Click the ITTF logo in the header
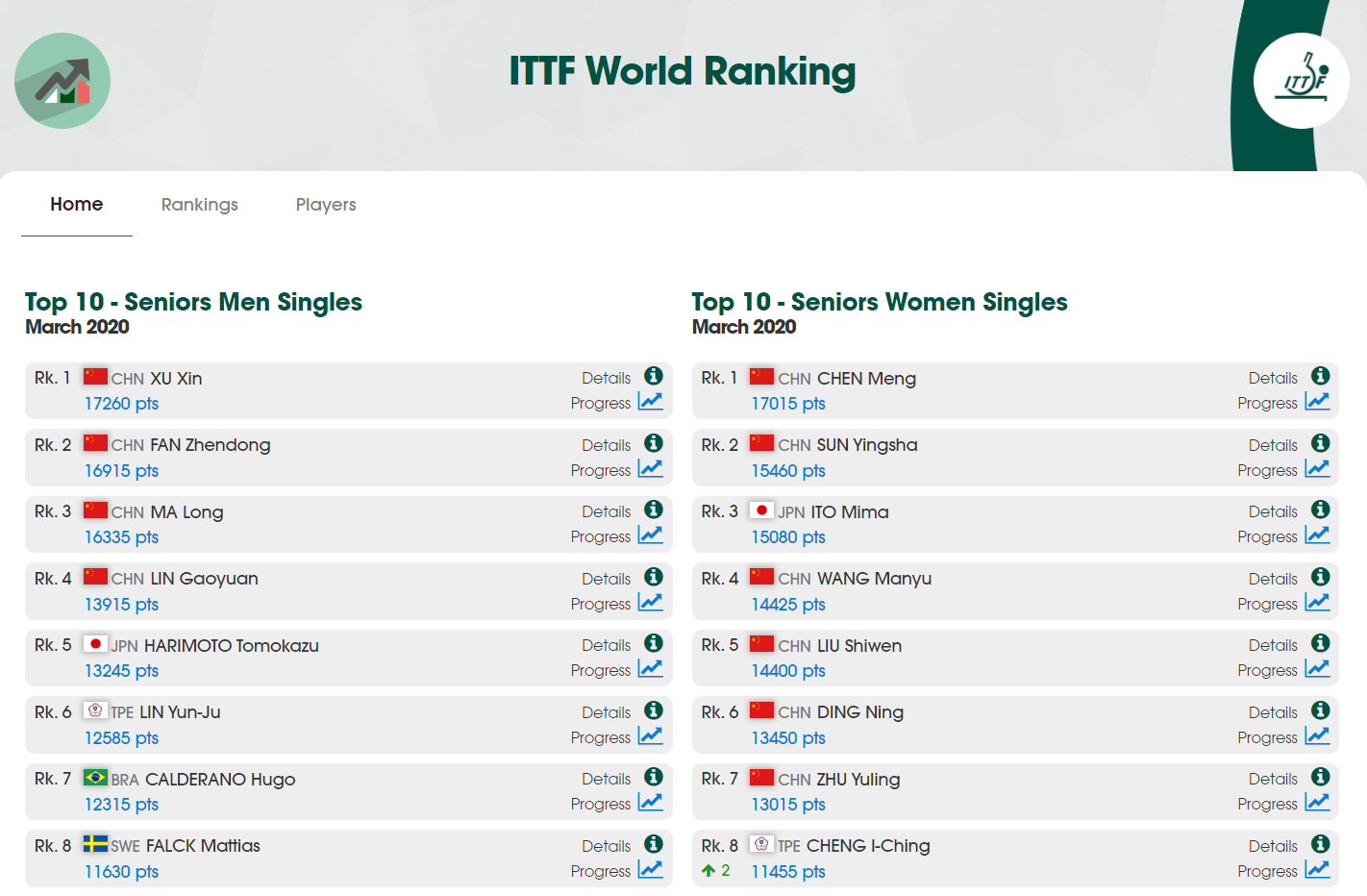 [1301, 81]
